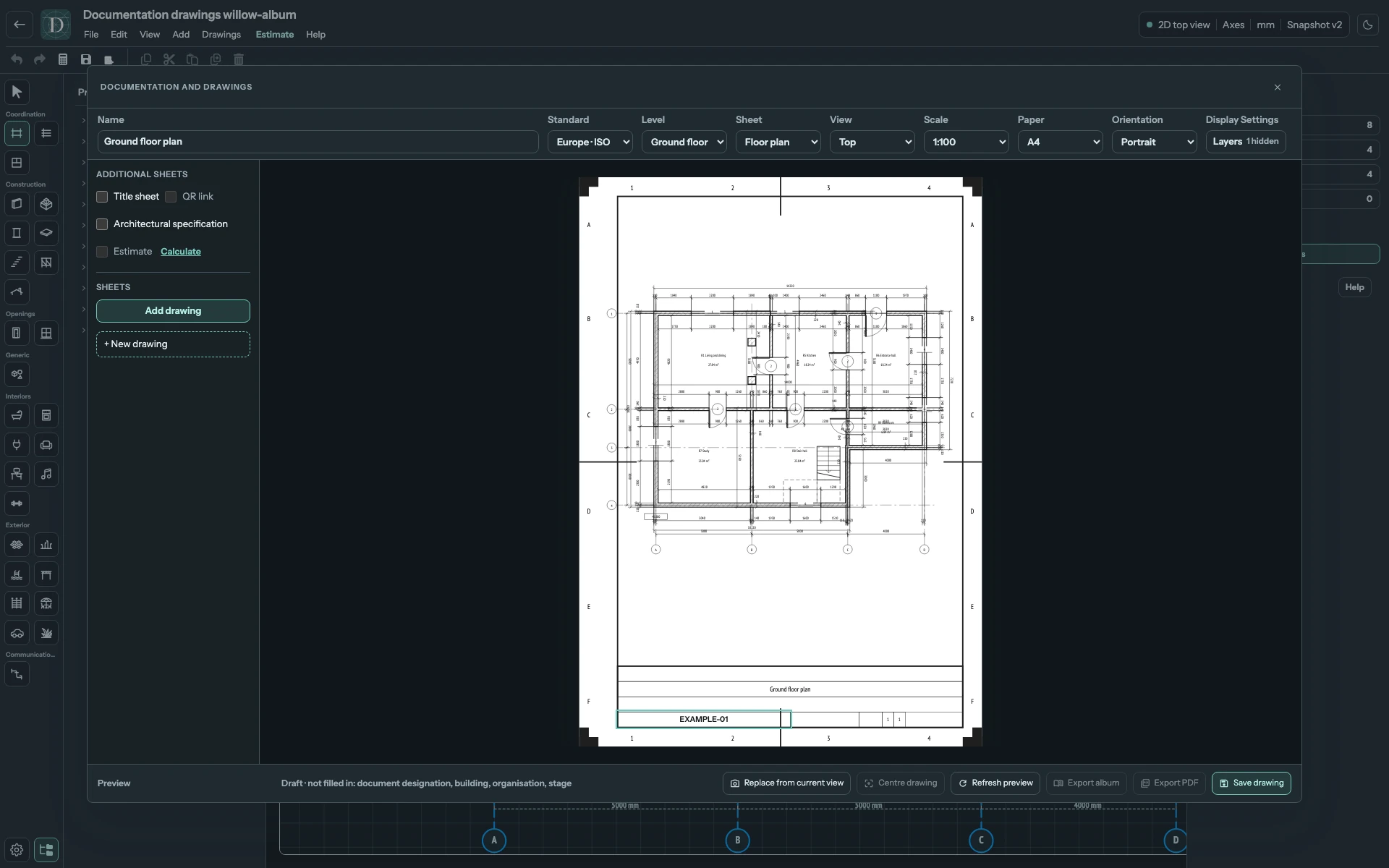This screenshot has height=868, width=1389.
Task: Click the + New drawing placeholder
Action: [x=173, y=344]
